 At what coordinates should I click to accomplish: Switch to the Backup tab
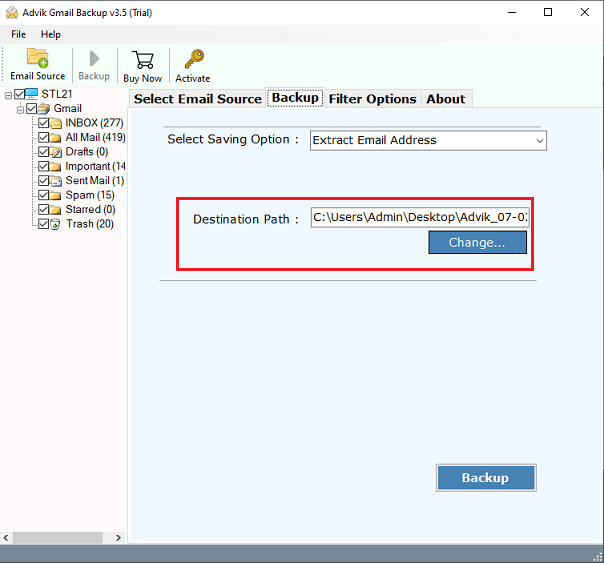(295, 98)
